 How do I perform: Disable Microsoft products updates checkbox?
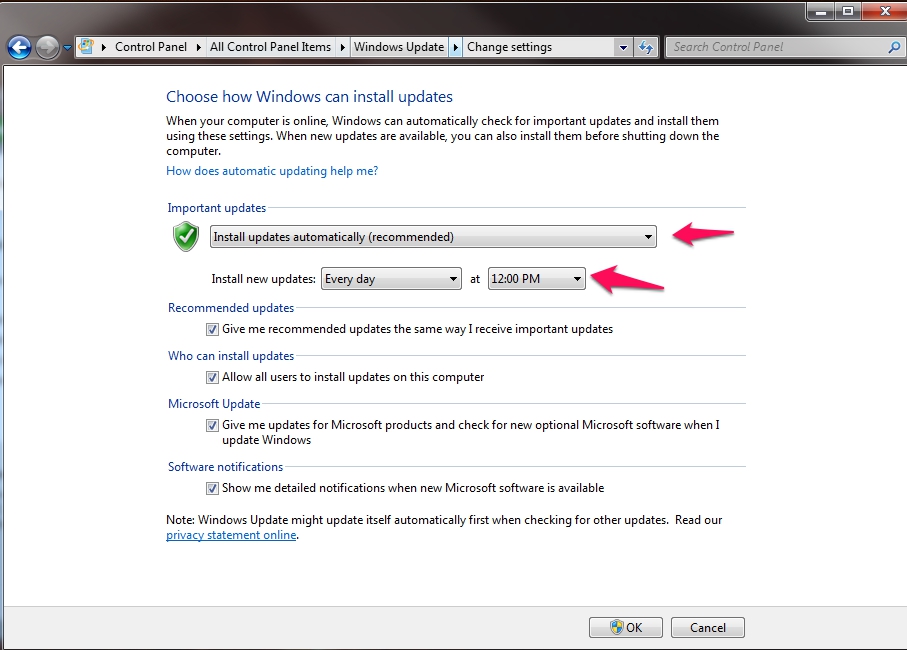click(x=212, y=425)
